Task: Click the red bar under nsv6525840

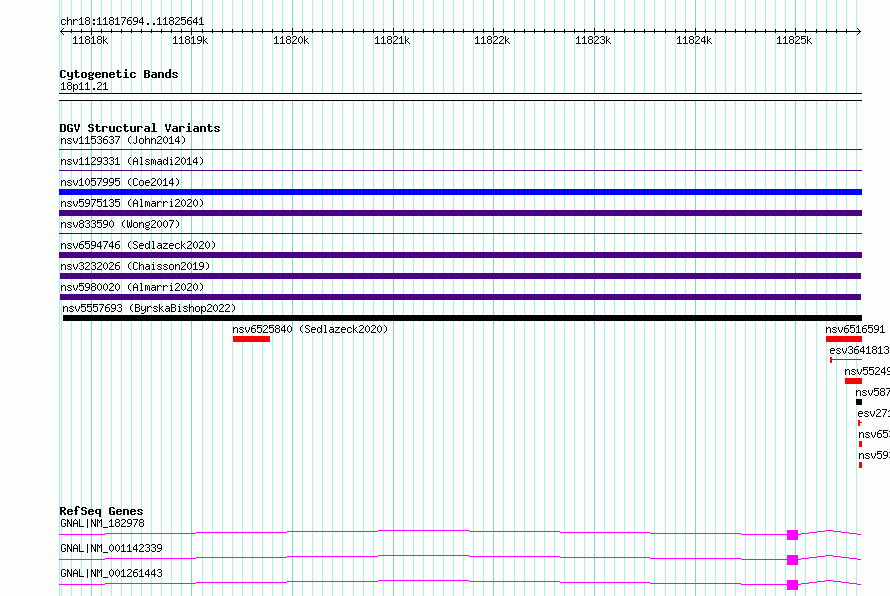Action: click(251, 339)
